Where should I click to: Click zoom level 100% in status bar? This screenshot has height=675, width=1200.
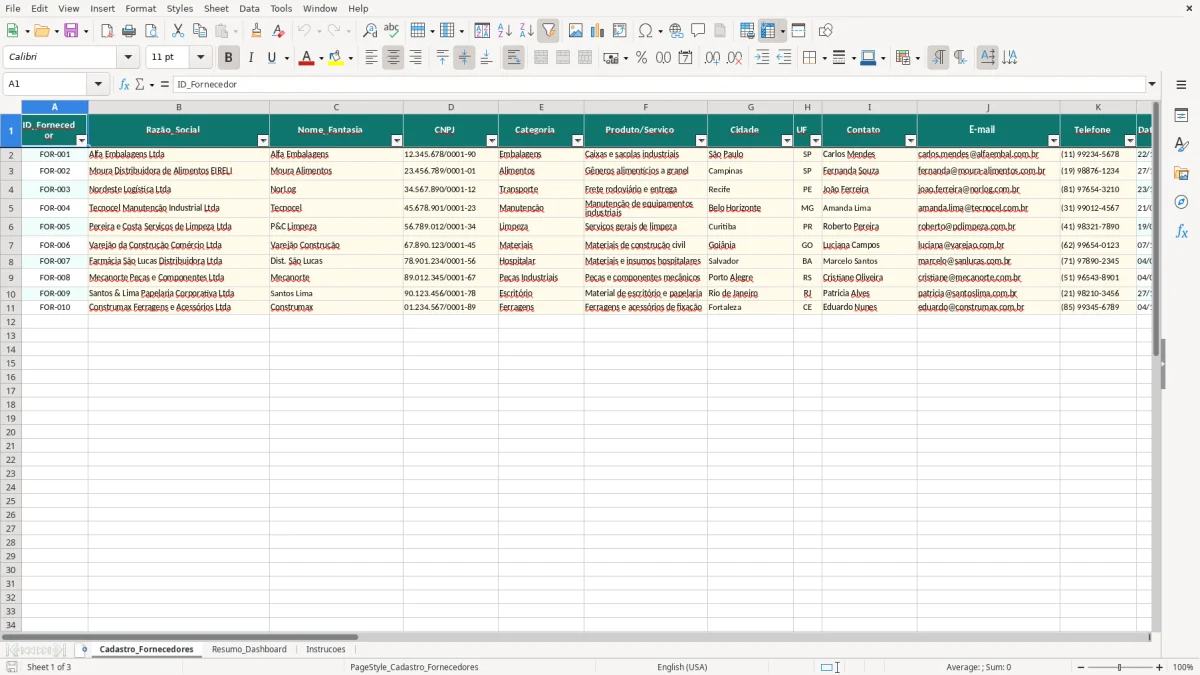coord(1183,667)
